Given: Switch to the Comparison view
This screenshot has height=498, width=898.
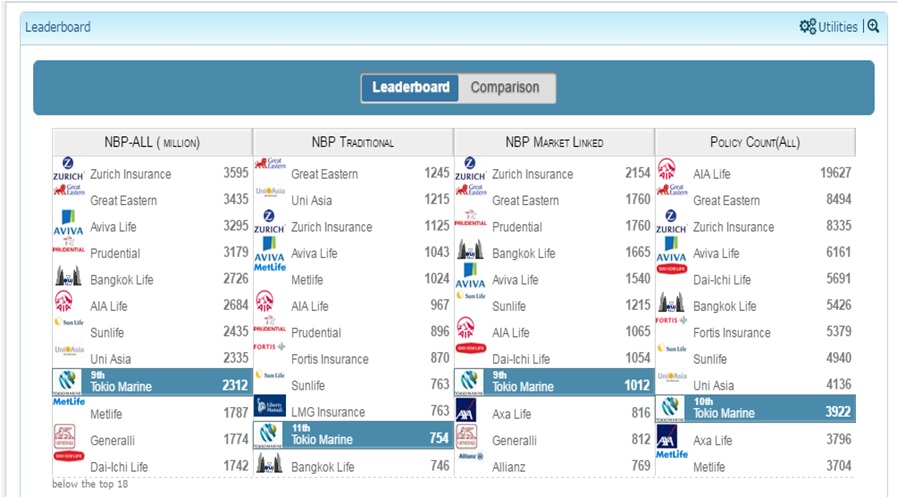Looking at the screenshot, I should [505, 88].
